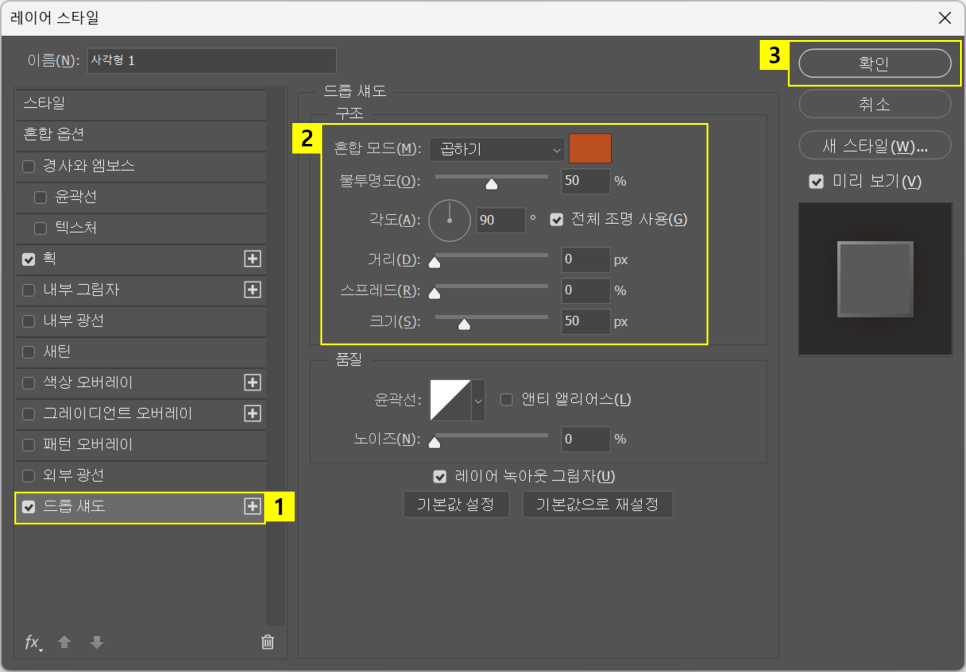Move effect up with the up arrow
966x672 pixels.
coord(64,642)
